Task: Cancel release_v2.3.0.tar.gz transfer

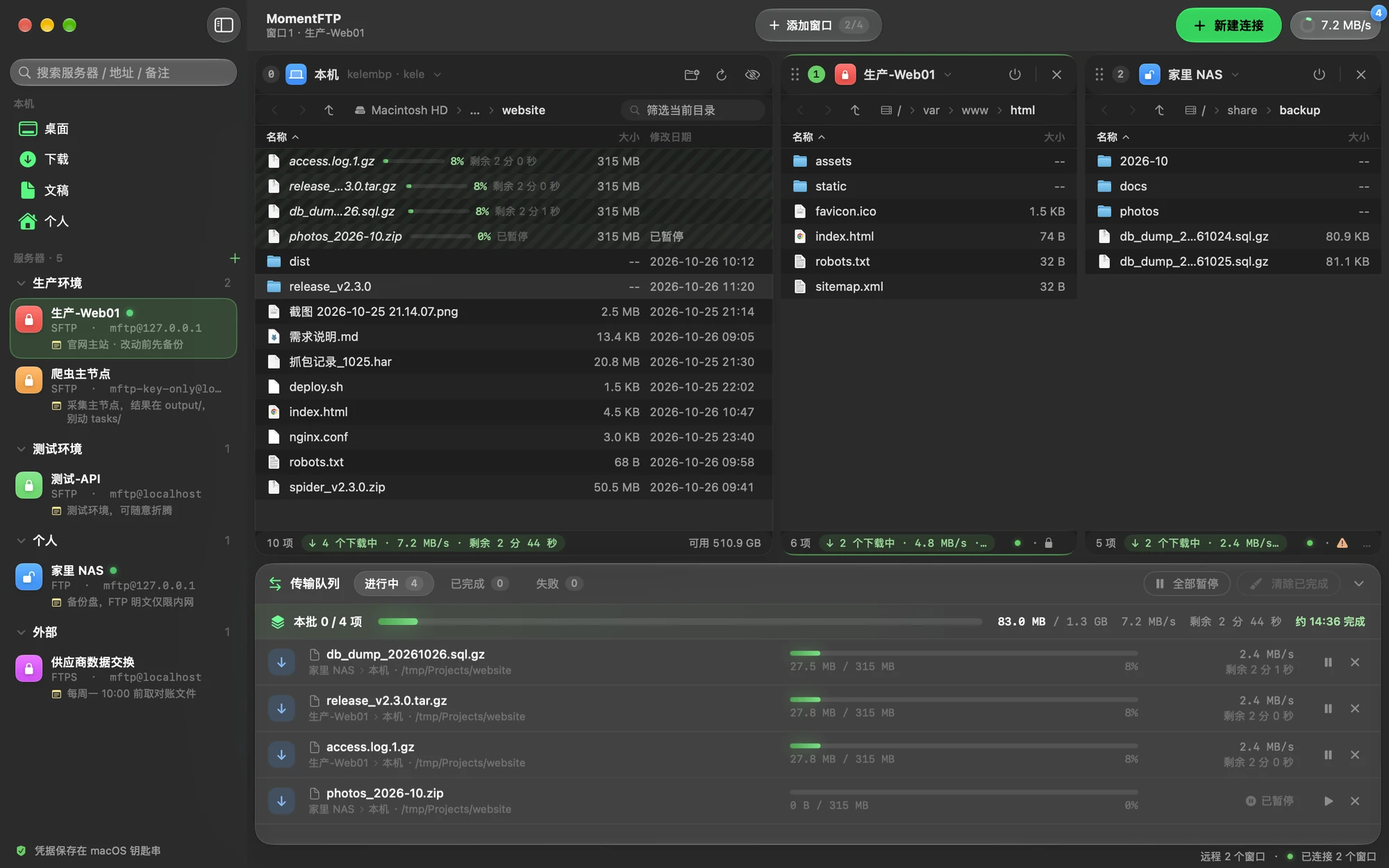Action: pos(1355,708)
